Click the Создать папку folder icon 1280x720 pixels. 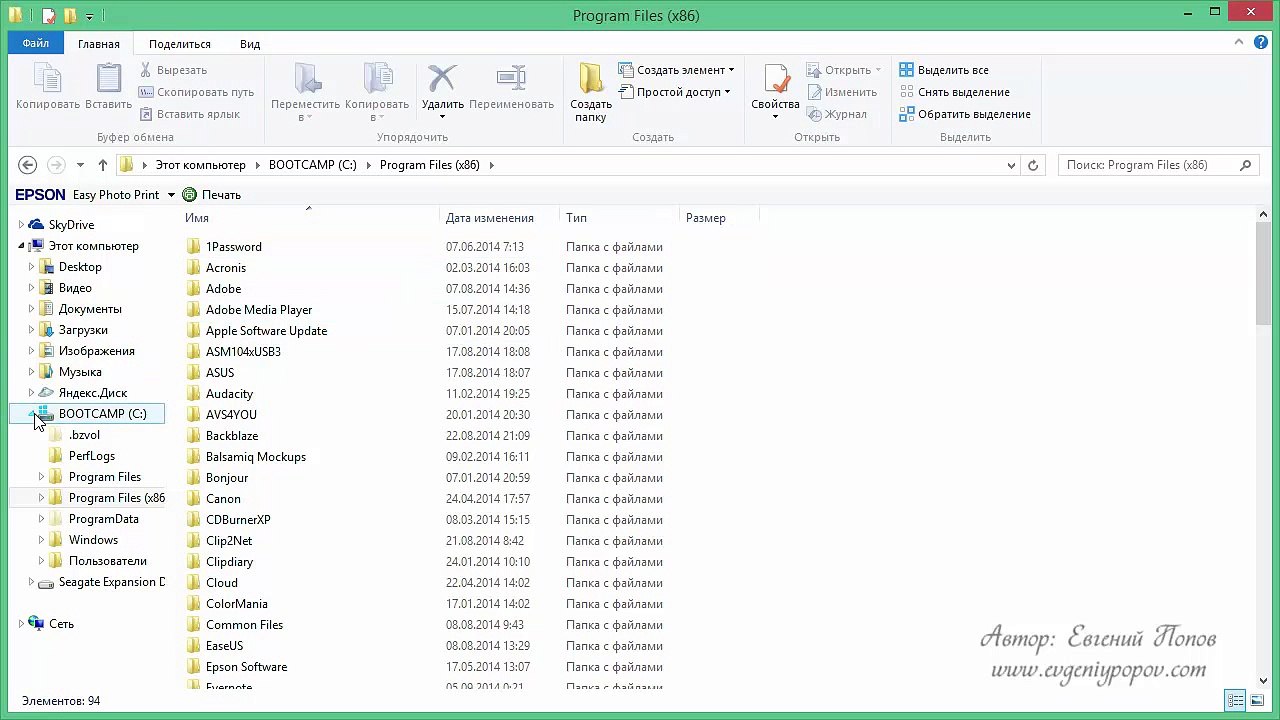[591, 79]
